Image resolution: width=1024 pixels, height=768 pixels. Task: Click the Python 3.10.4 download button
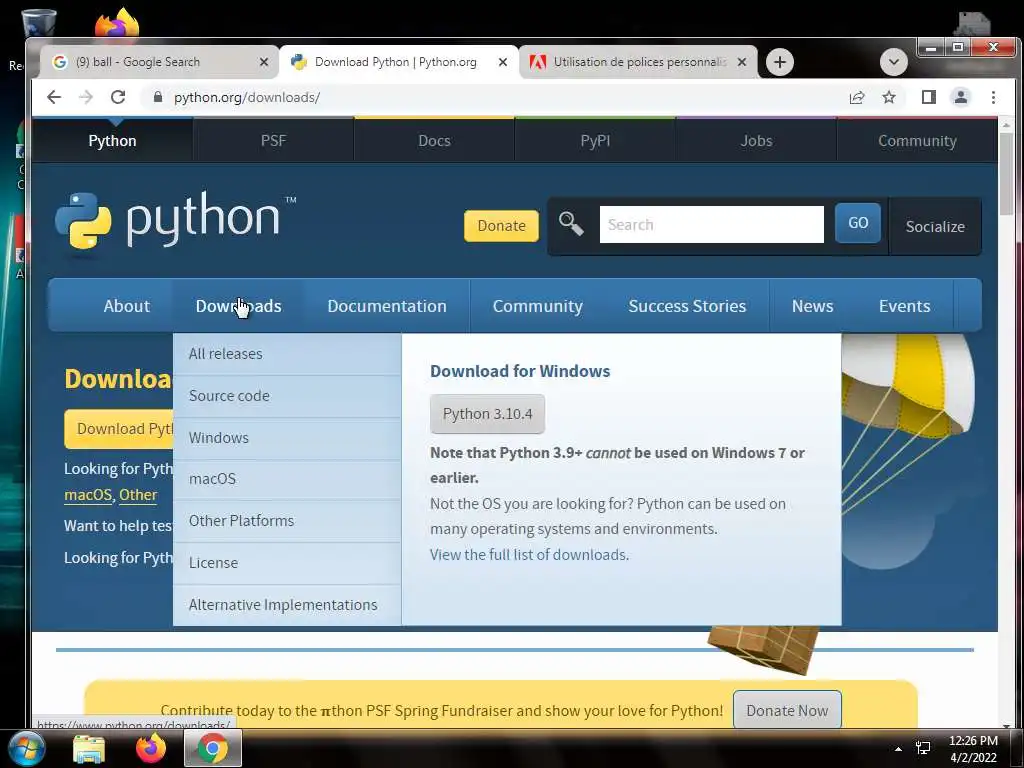coord(487,414)
